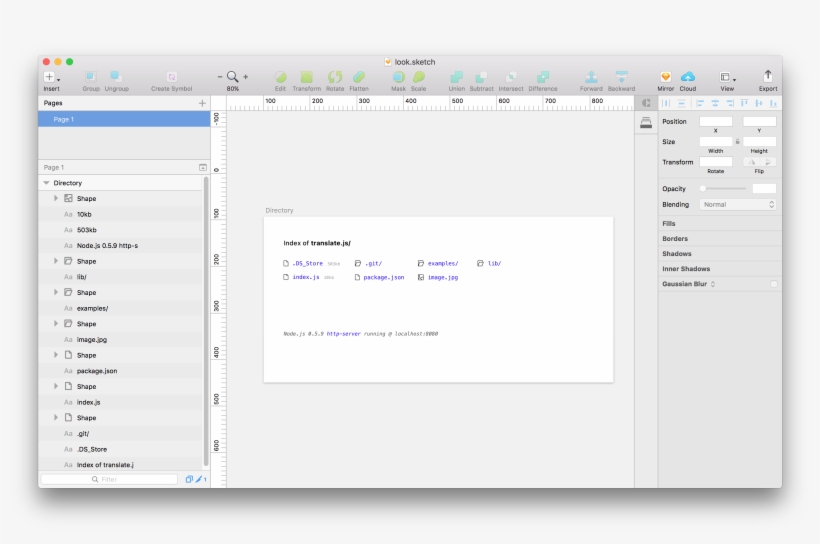Move layer Forward using toolbar icon
Image resolution: width=820 pixels, height=544 pixels.
[591, 77]
